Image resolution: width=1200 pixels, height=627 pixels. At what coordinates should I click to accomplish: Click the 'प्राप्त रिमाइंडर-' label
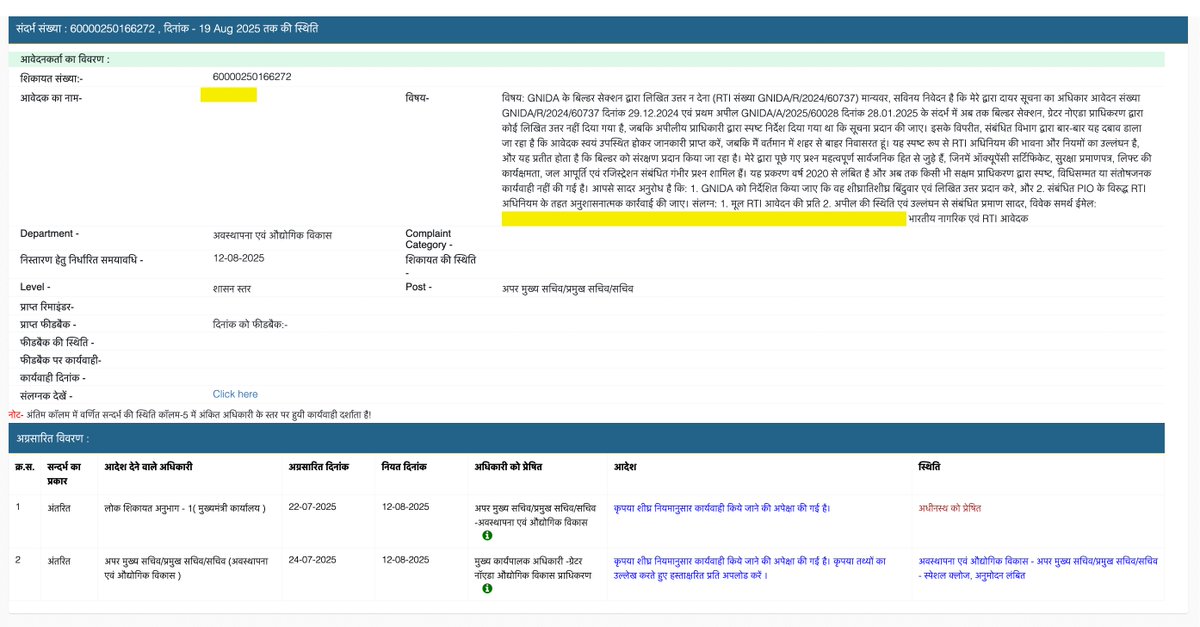pyautogui.click(x=48, y=307)
